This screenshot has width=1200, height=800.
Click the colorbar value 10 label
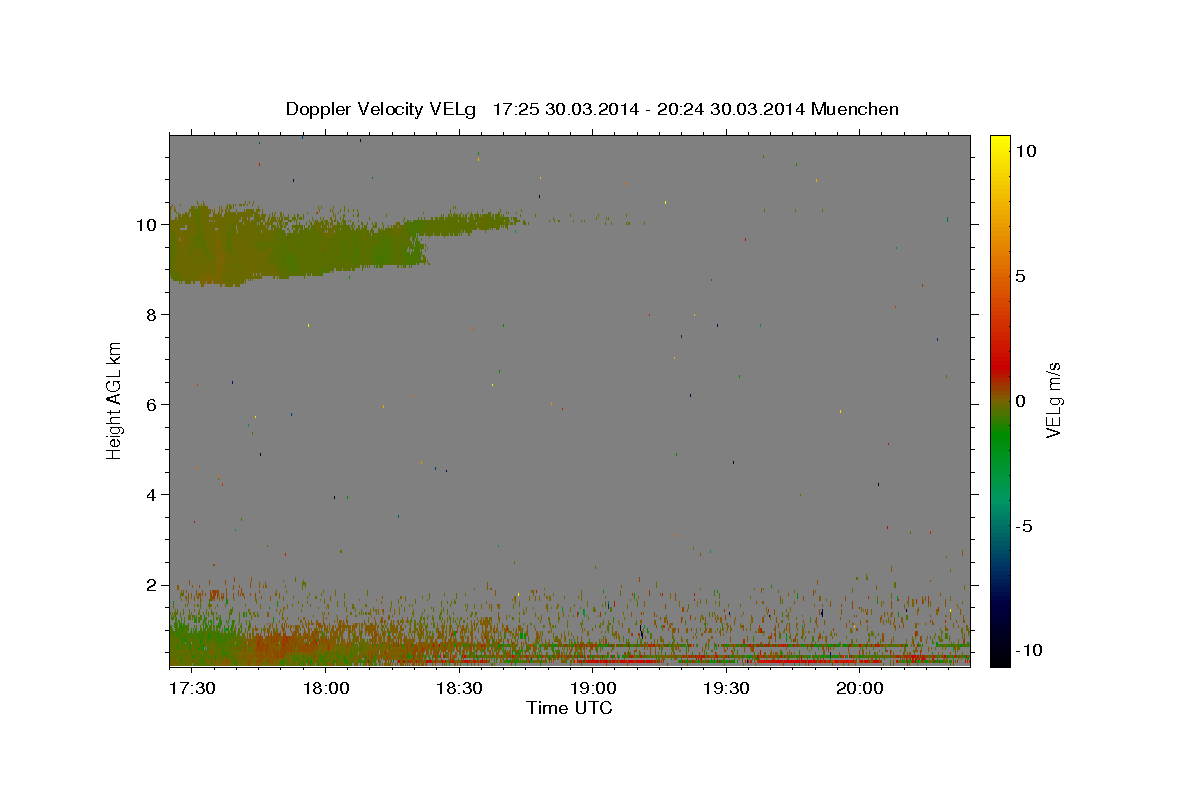pos(1025,151)
